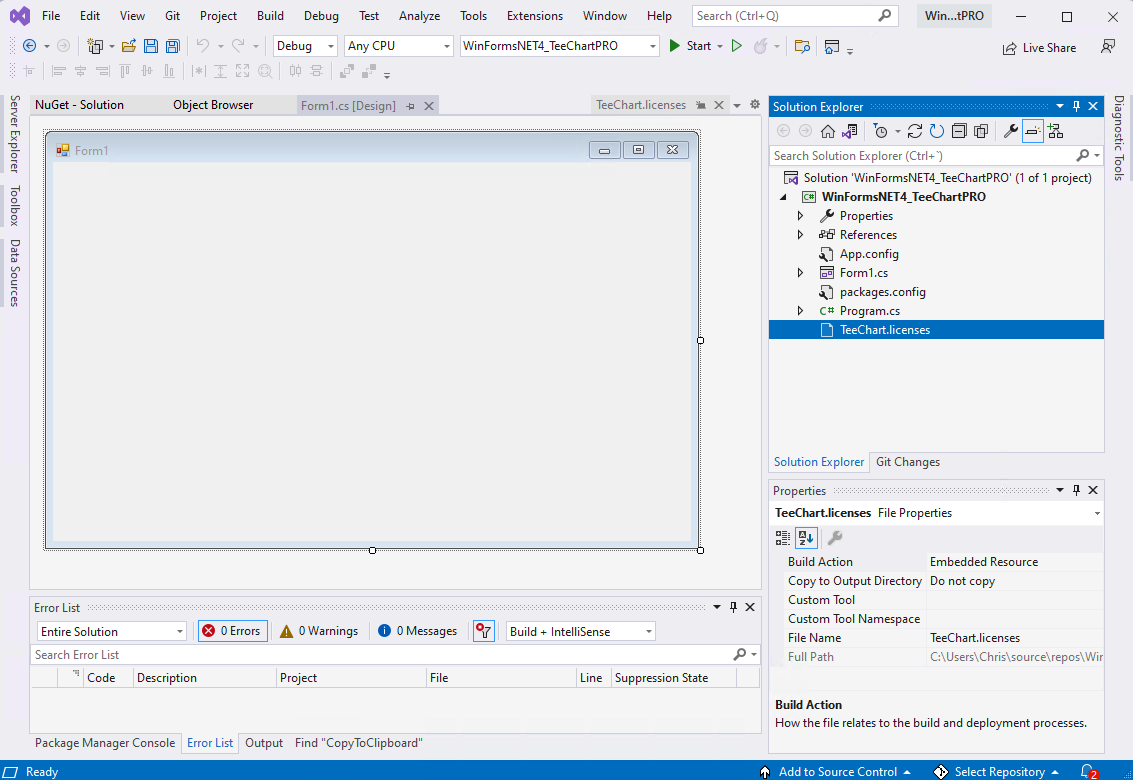The width and height of the screenshot is (1133, 780).
Task: Click the Search Error List field
Action: click(395, 654)
